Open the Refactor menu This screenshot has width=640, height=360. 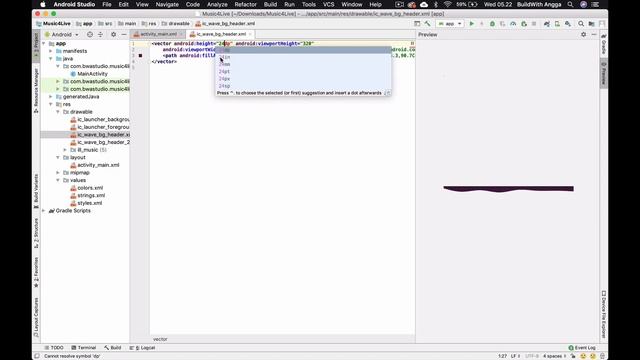tap(245, 4)
